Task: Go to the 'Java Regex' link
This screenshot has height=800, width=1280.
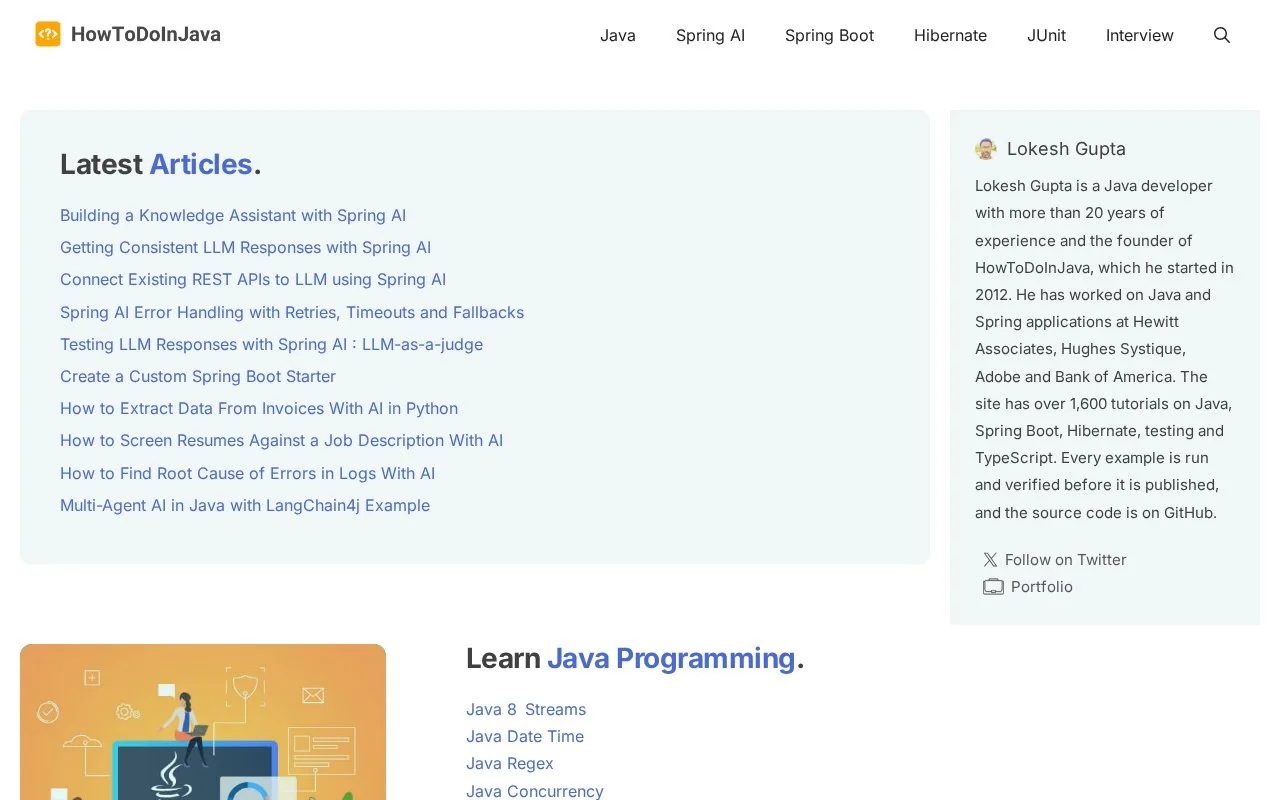Action: (x=510, y=763)
